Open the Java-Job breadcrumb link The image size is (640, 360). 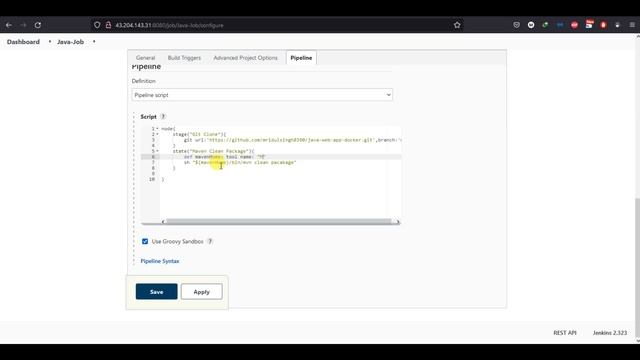[70, 42]
